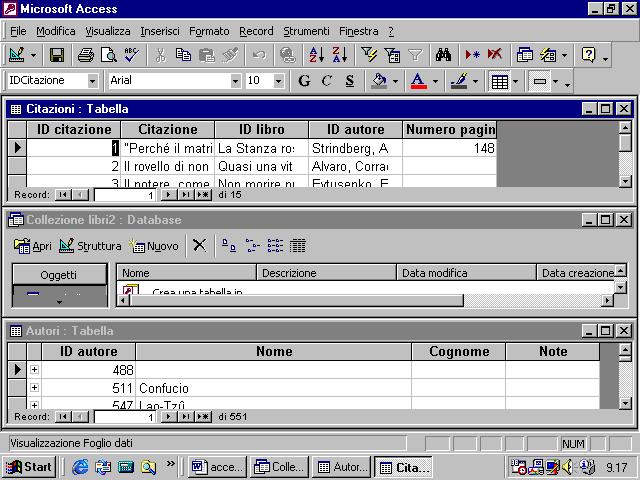Screen dimensions: 640x480
Task: Click the View design icon in toolbar
Action: tap(17, 55)
